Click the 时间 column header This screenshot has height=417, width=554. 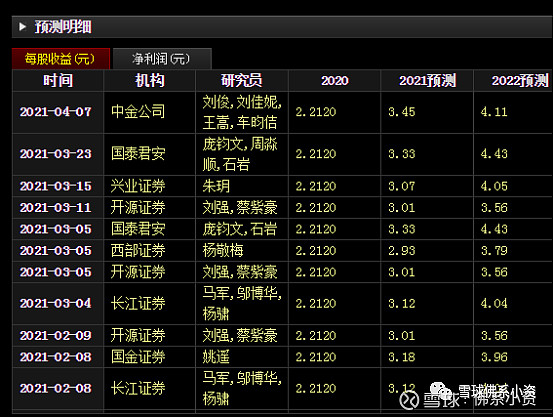click(58, 81)
